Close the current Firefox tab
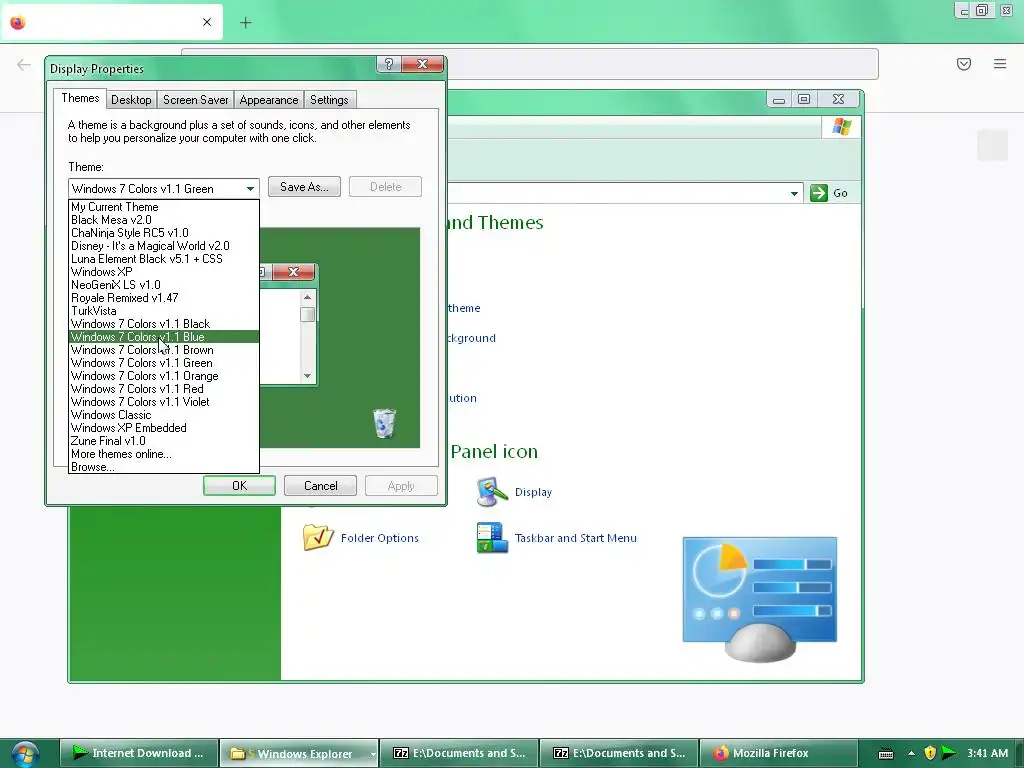Viewport: 1024px width, 768px height. click(207, 22)
